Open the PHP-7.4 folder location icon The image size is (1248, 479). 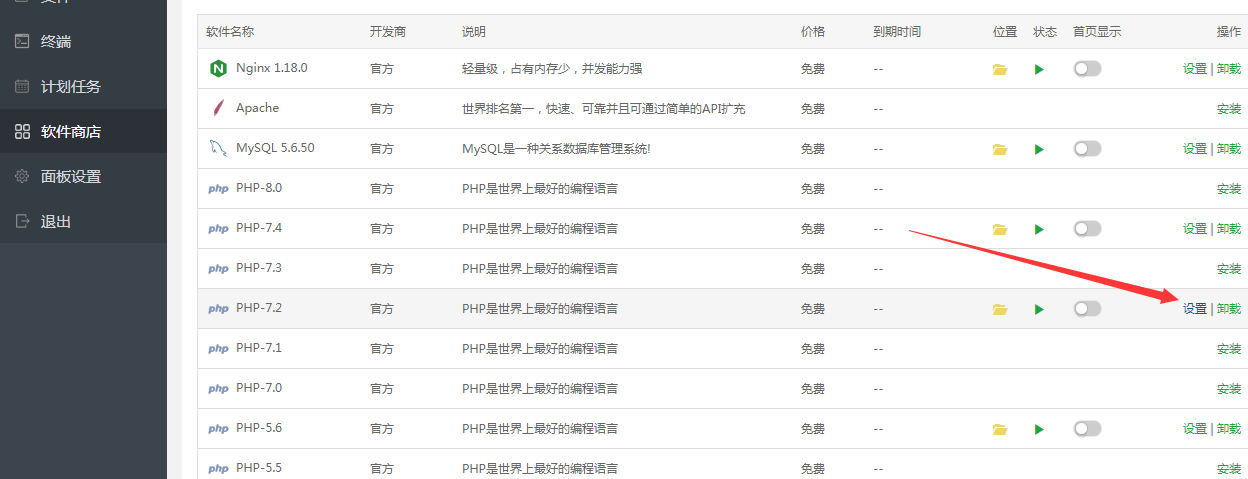(1000, 229)
